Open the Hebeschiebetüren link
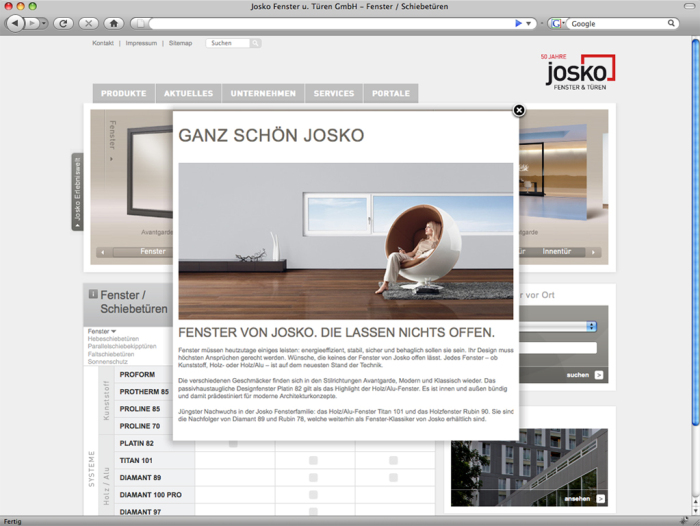The height and width of the screenshot is (526, 700). click(x=113, y=339)
